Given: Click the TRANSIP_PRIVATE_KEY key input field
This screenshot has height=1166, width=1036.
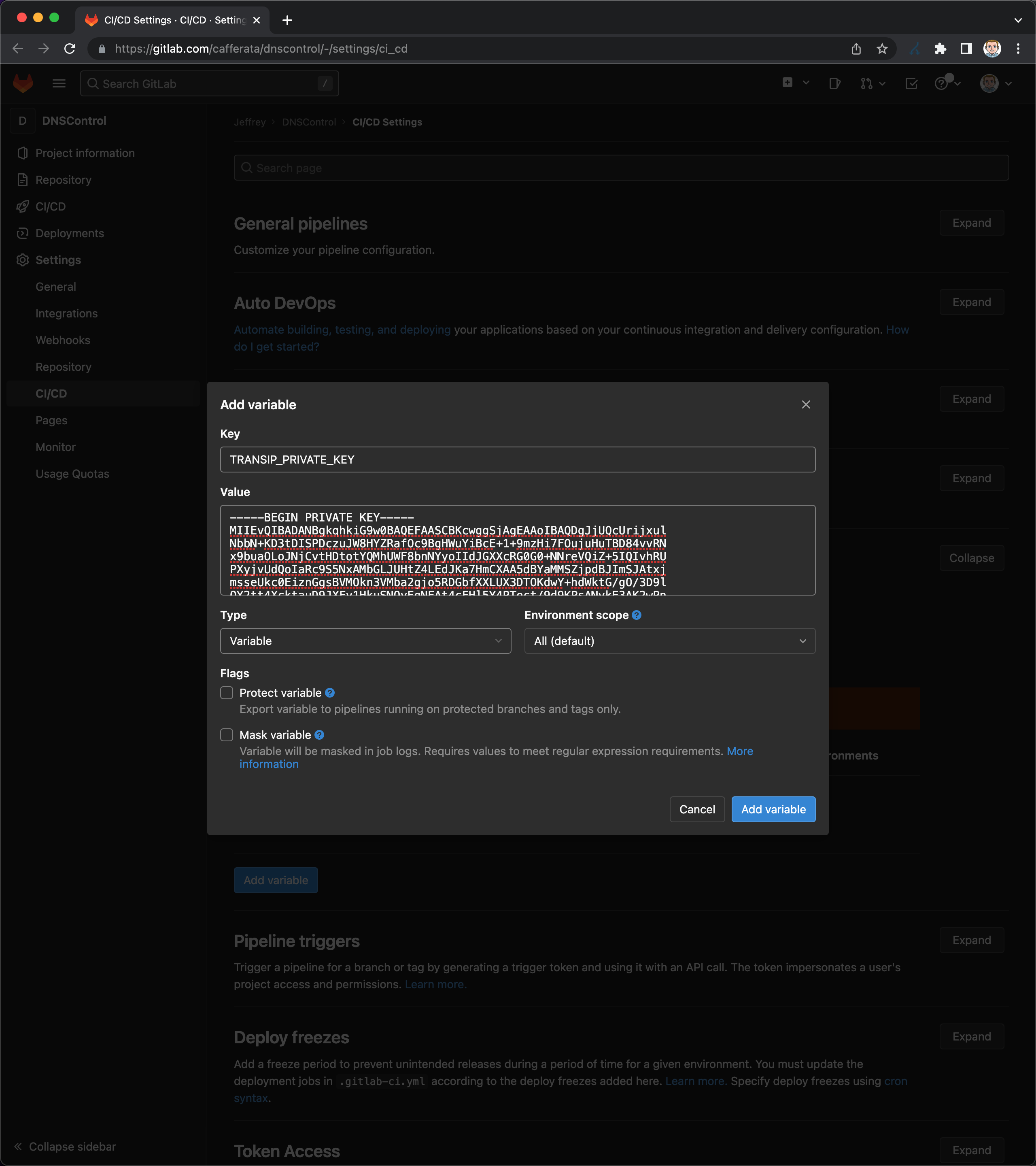Looking at the screenshot, I should coord(518,459).
